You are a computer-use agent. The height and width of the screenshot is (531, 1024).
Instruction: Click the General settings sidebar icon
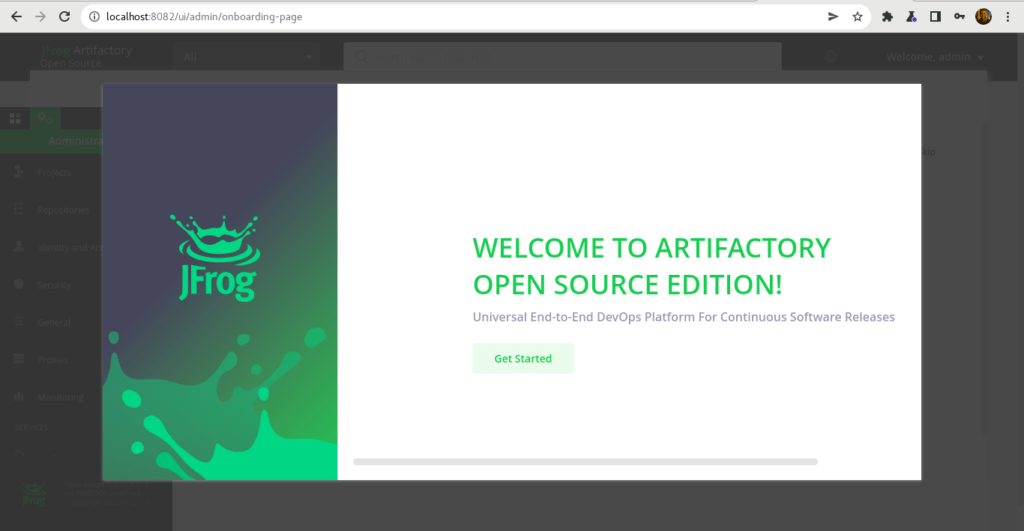tap(19, 321)
